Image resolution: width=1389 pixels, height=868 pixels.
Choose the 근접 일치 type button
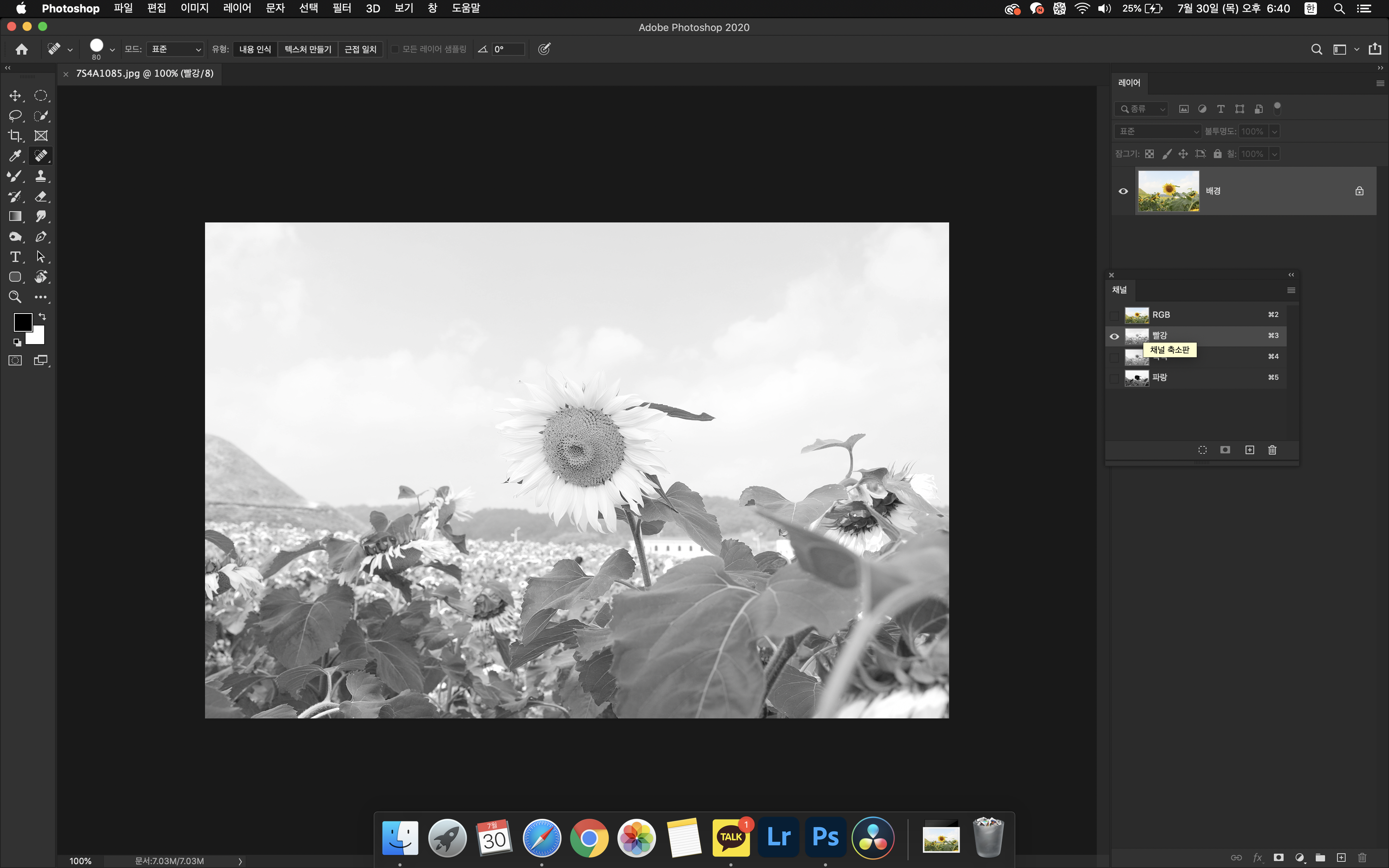tap(360, 49)
